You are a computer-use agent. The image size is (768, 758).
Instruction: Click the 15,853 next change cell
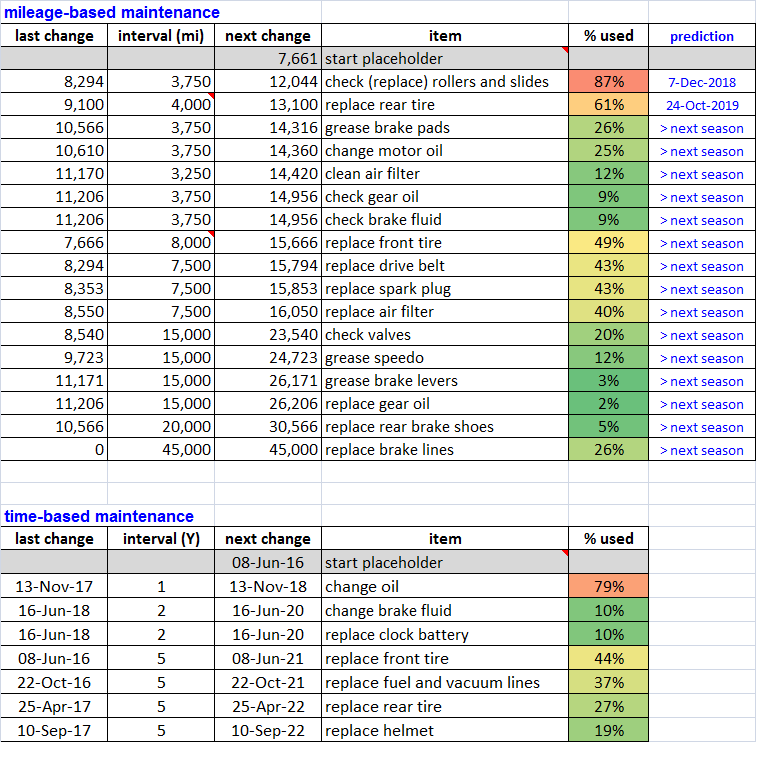click(x=268, y=289)
